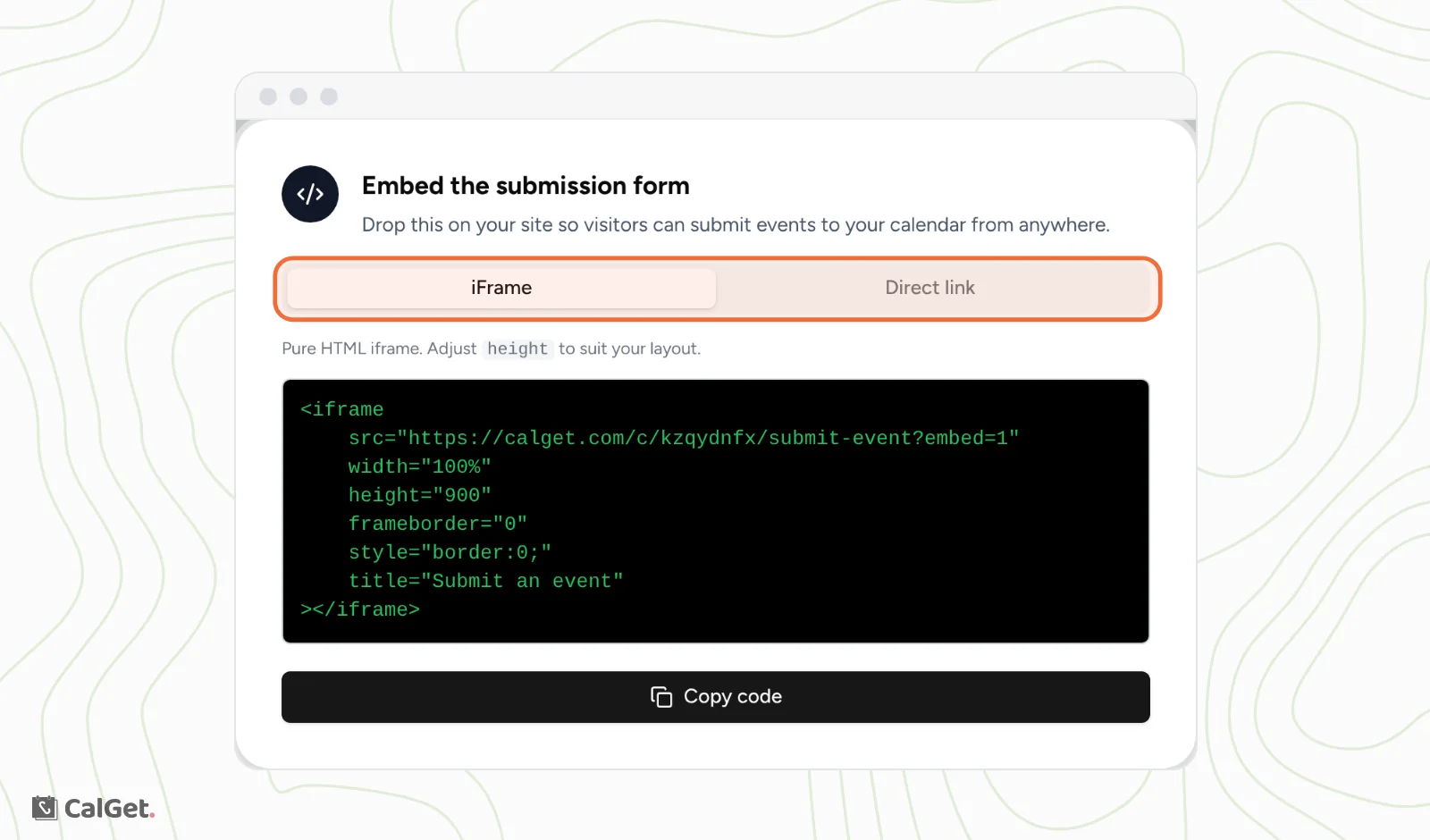
Task: Click the 'Embed the submission form' heading
Action: [x=526, y=186]
